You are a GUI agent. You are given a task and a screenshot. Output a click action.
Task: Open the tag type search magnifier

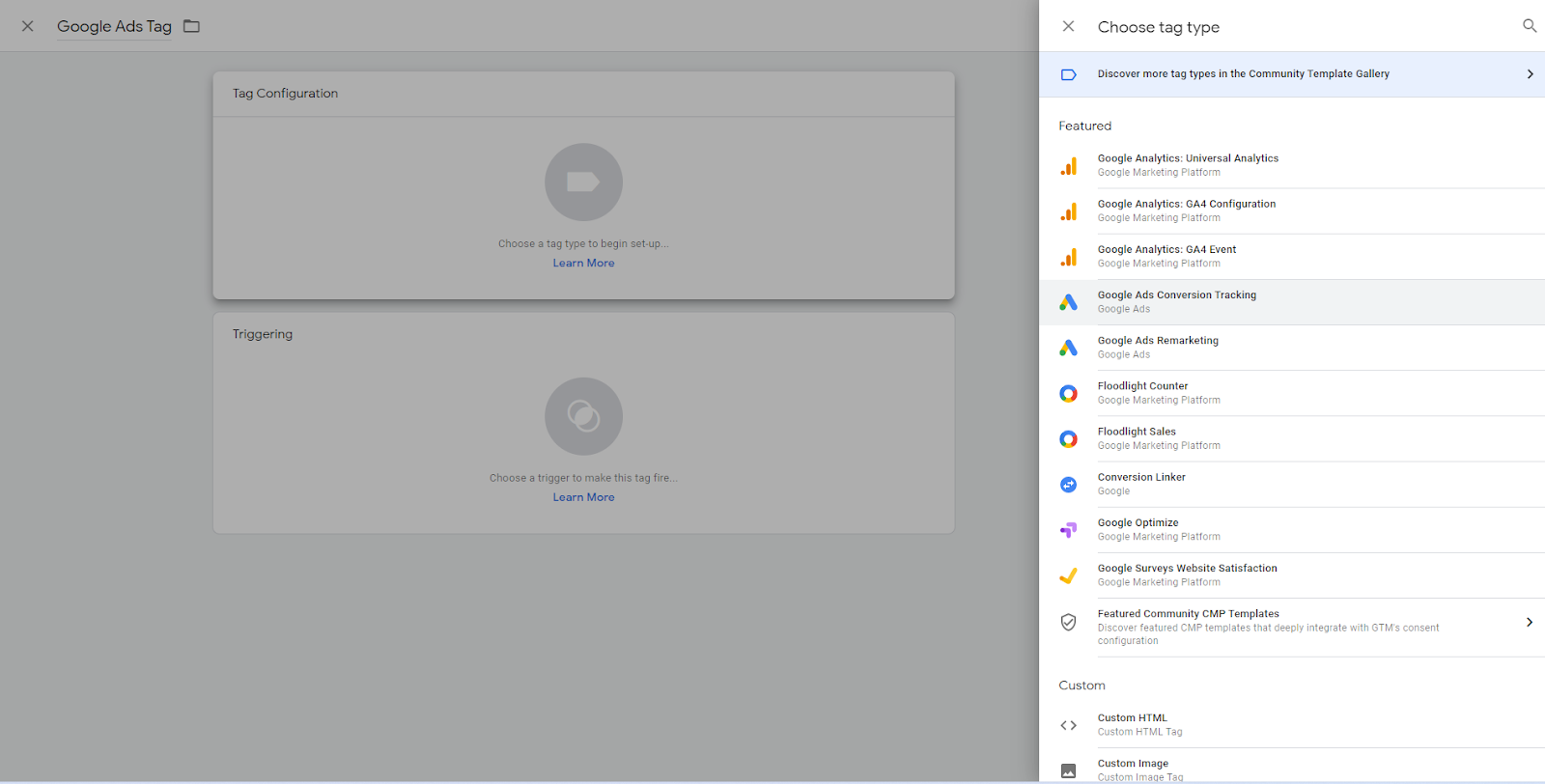tap(1530, 26)
